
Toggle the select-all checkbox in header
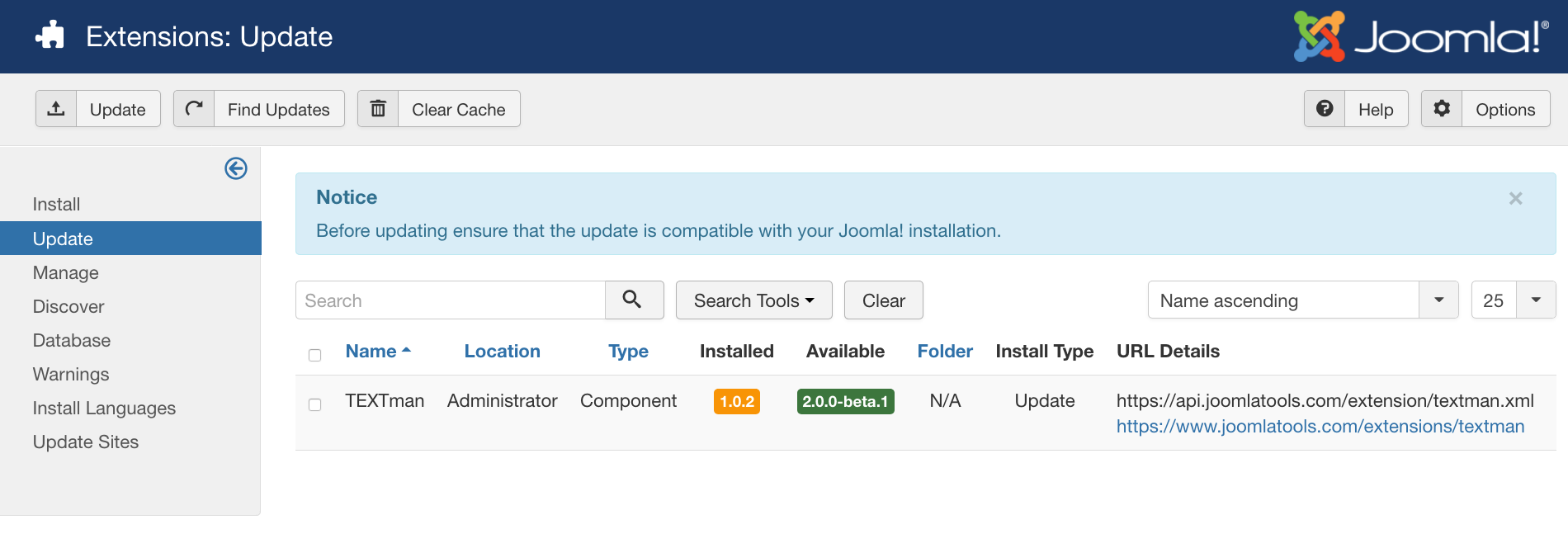pos(314,355)
